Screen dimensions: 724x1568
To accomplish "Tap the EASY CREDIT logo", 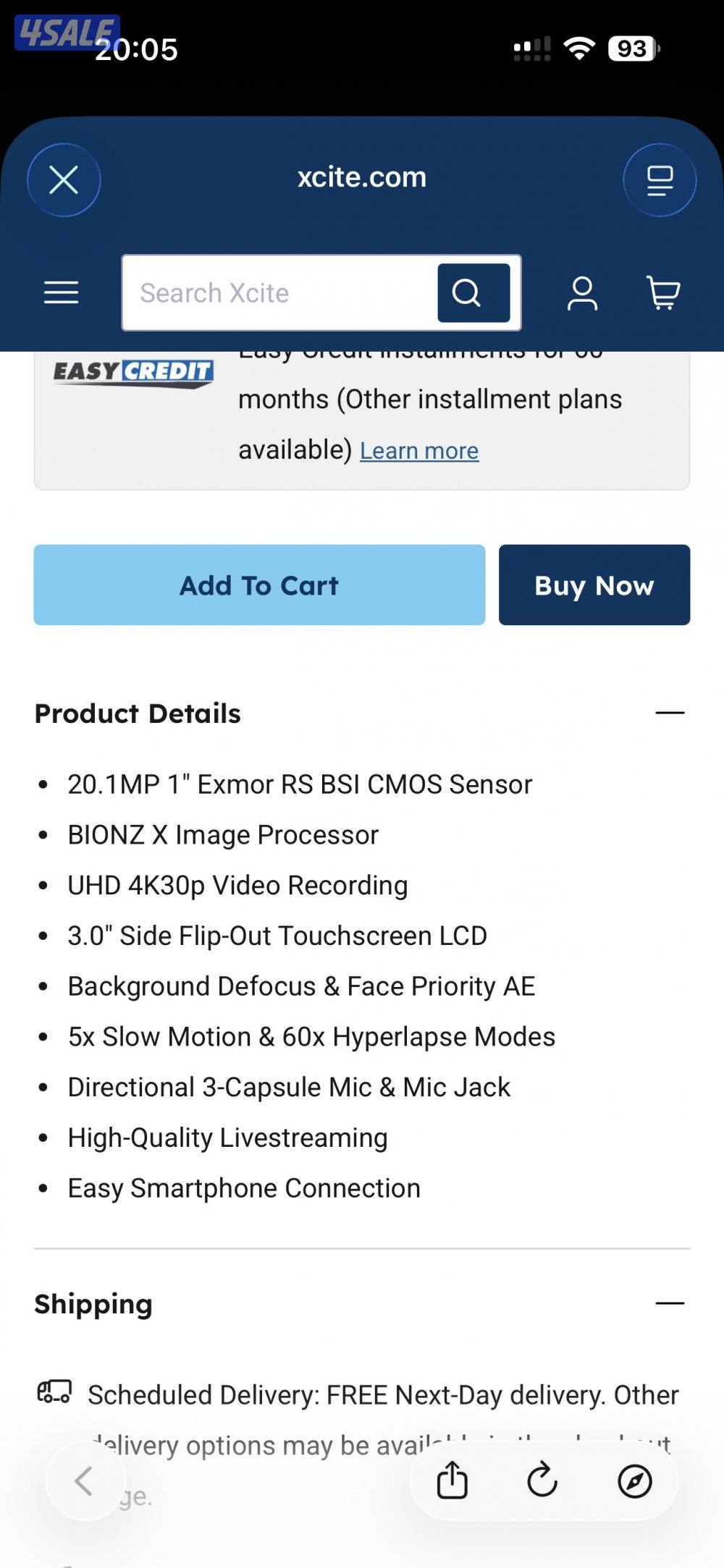I will pos(133,372).
